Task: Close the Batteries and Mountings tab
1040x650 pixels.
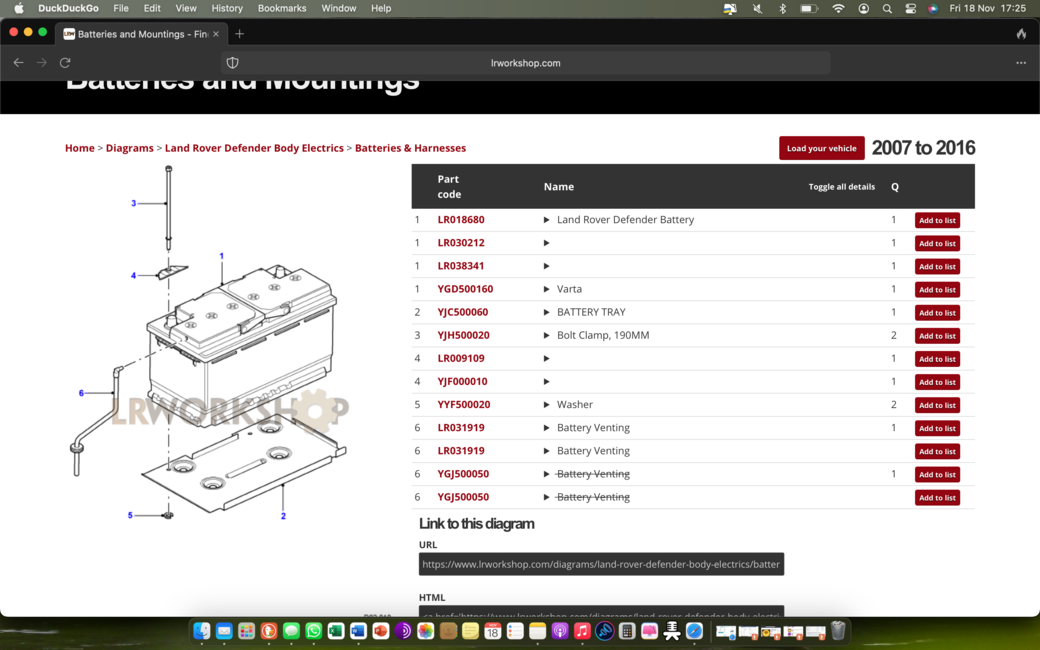Action: pyautogui.click(x=216, y=34)
